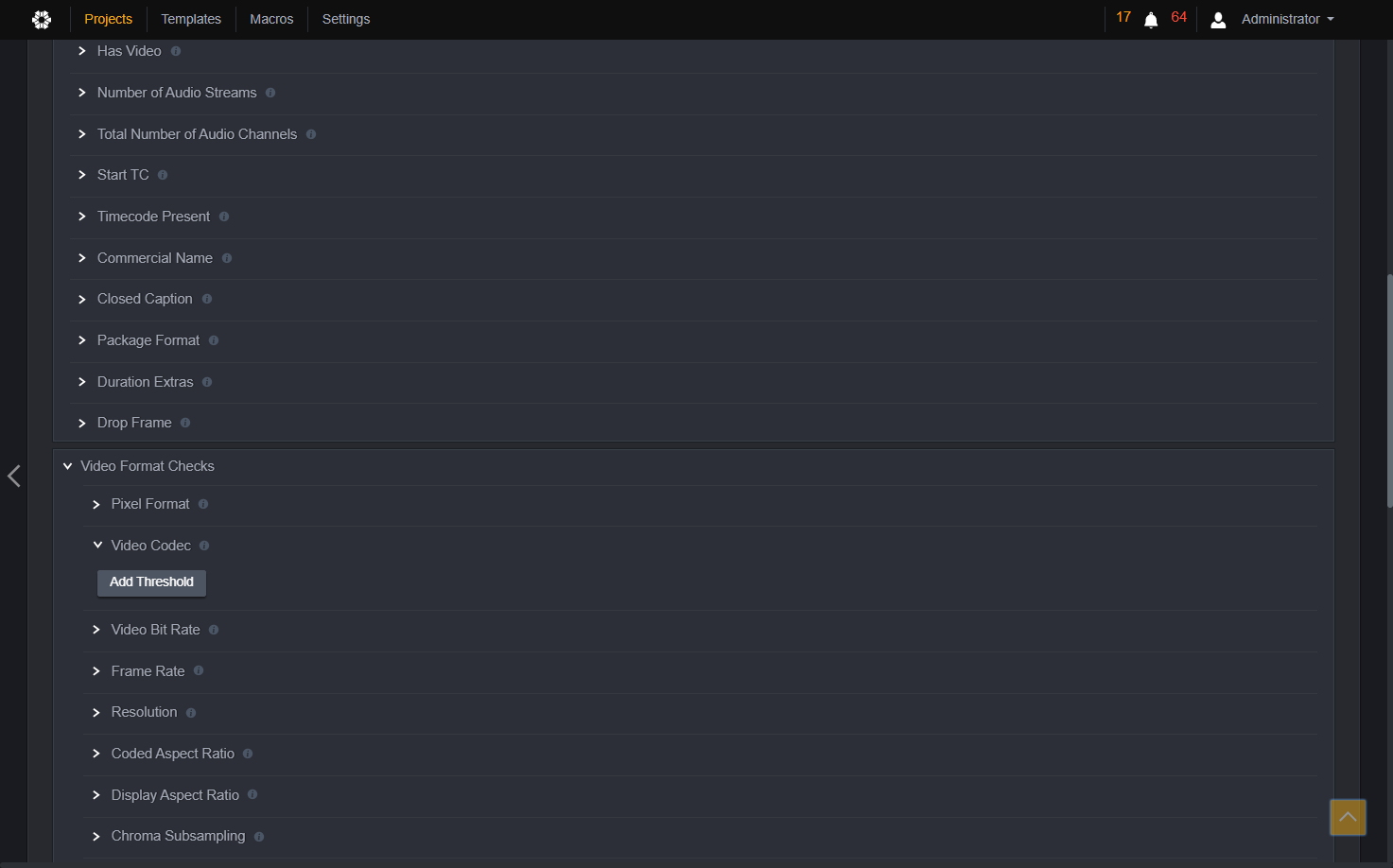Expand the Display Aspect Ratio row
Viewport: 1393px width, 868px height.
pos(96,795)
